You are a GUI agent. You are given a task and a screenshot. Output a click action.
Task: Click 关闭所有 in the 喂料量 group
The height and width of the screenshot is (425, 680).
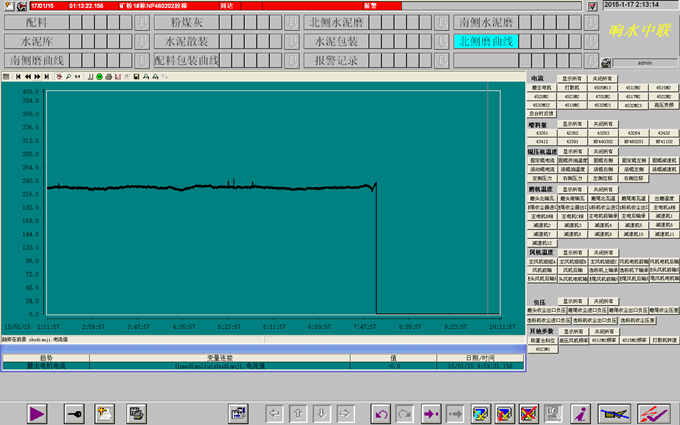(604, 122)
